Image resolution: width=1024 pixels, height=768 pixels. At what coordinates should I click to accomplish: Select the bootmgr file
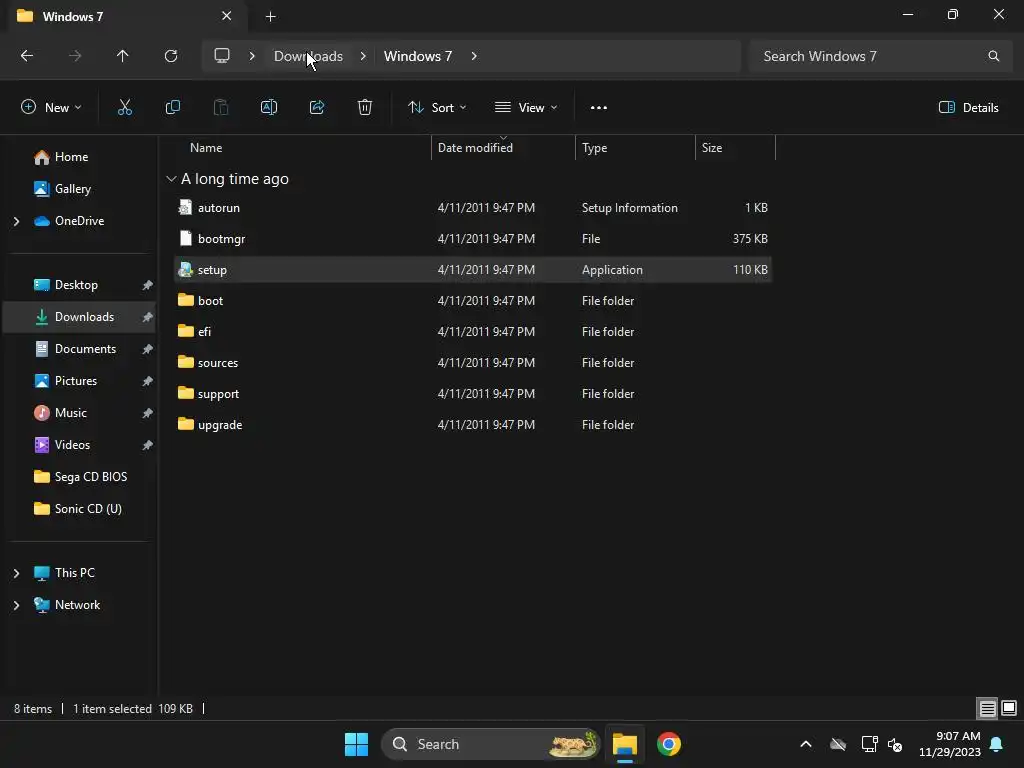(473, 239)
